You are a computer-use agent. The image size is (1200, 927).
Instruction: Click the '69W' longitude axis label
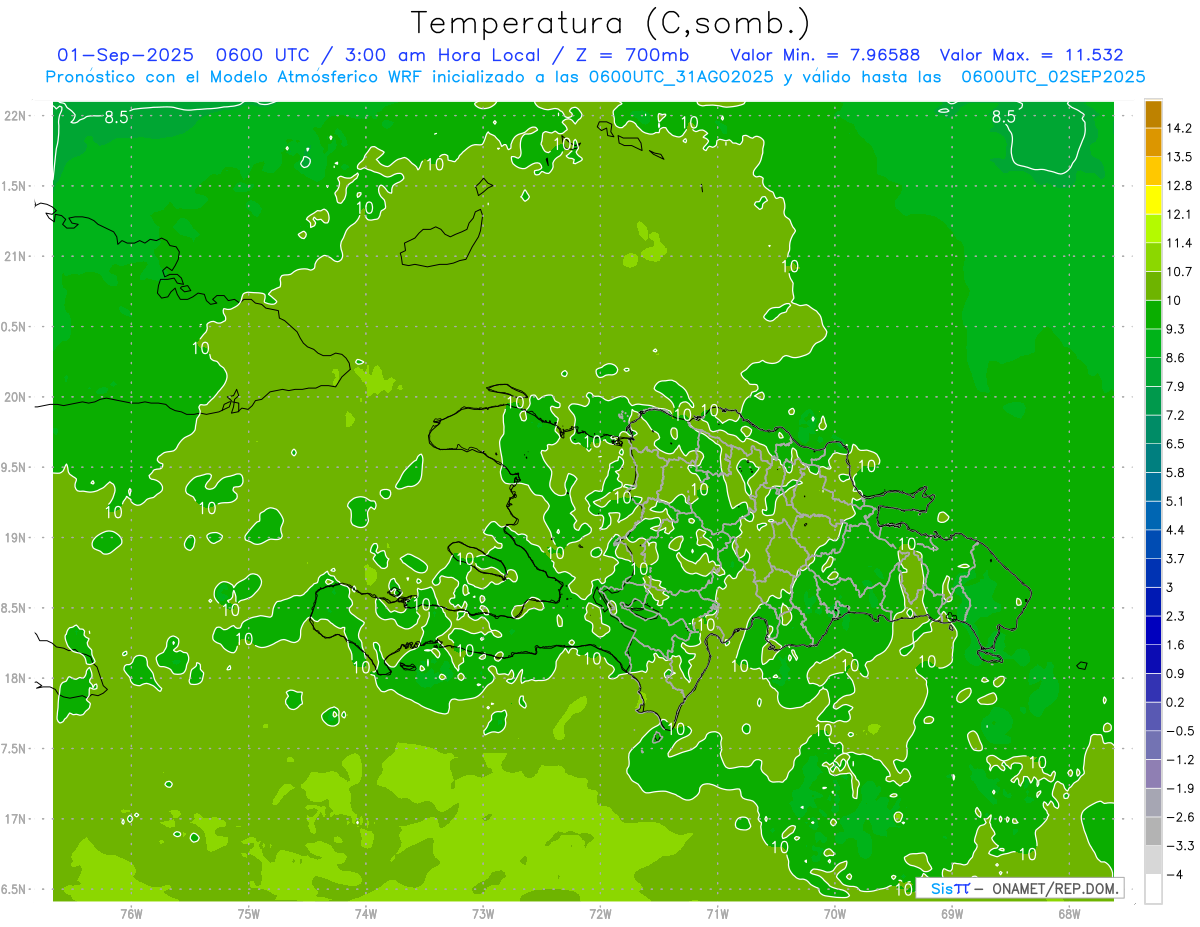tap(952, 913)
